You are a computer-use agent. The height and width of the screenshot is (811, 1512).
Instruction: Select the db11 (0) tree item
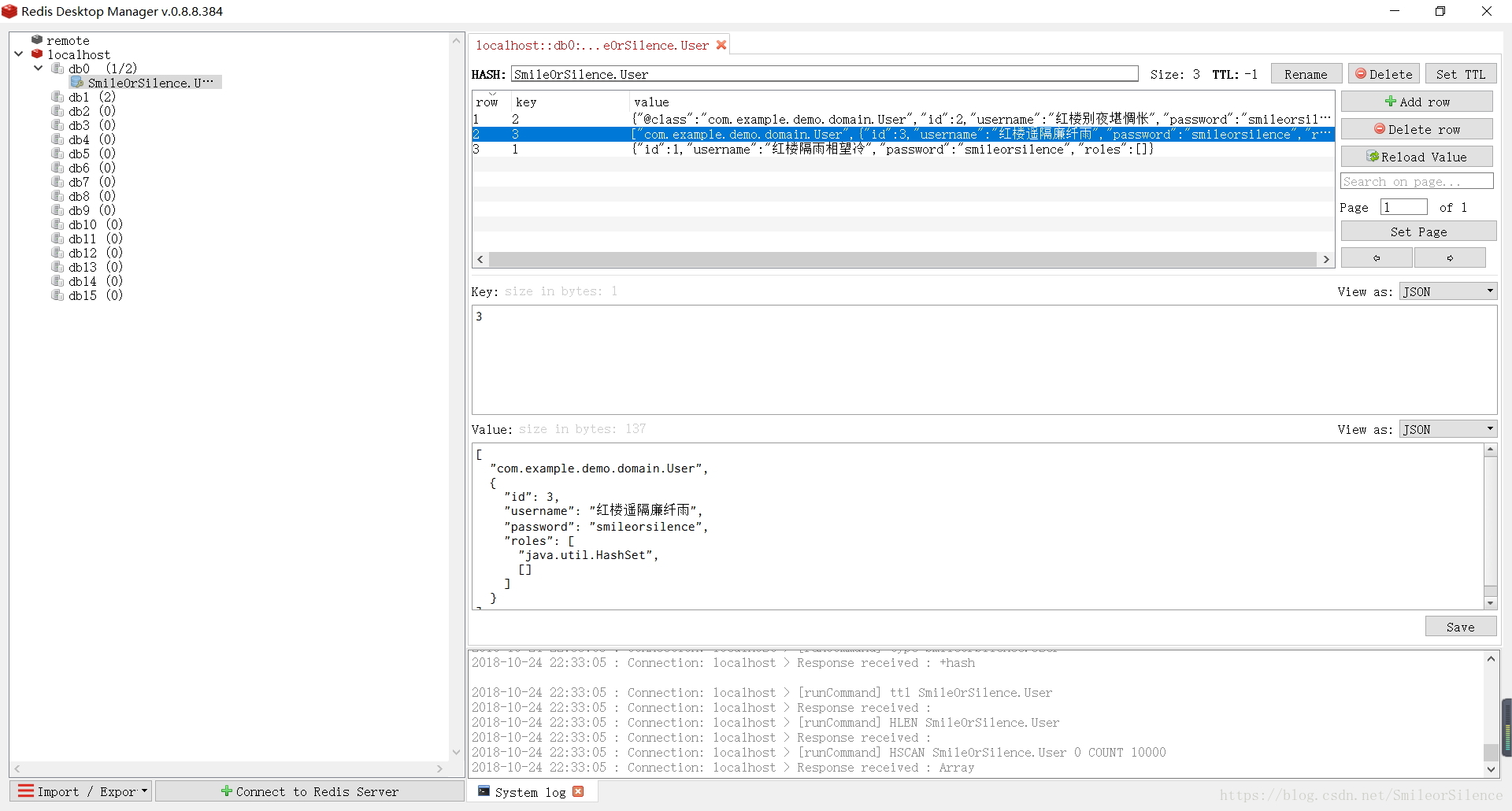pos(95,239)
